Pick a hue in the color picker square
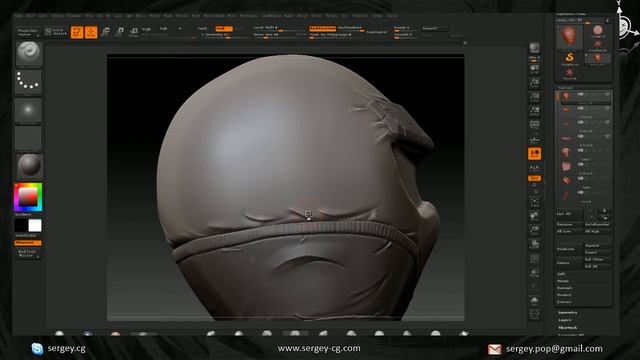Screen dimensions: 640x360 point(28,197)
